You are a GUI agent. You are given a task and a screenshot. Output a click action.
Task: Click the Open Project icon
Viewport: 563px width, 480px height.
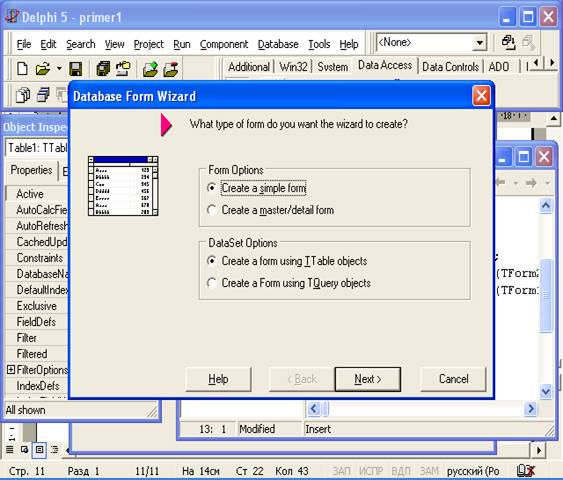123,69
